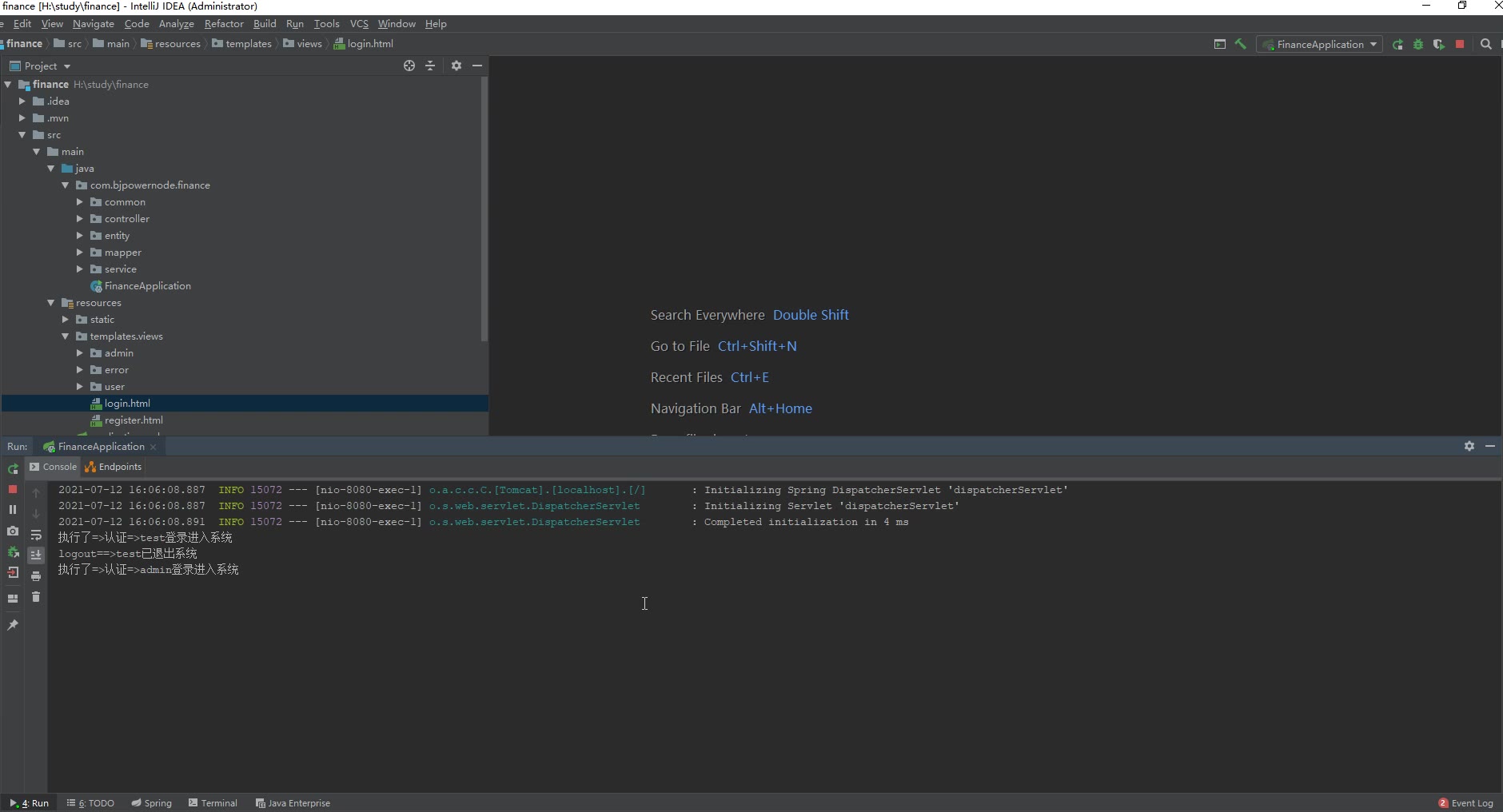Collapse the resources folder in tree
Screen dimensions: 1503x812
click(51, 303)
